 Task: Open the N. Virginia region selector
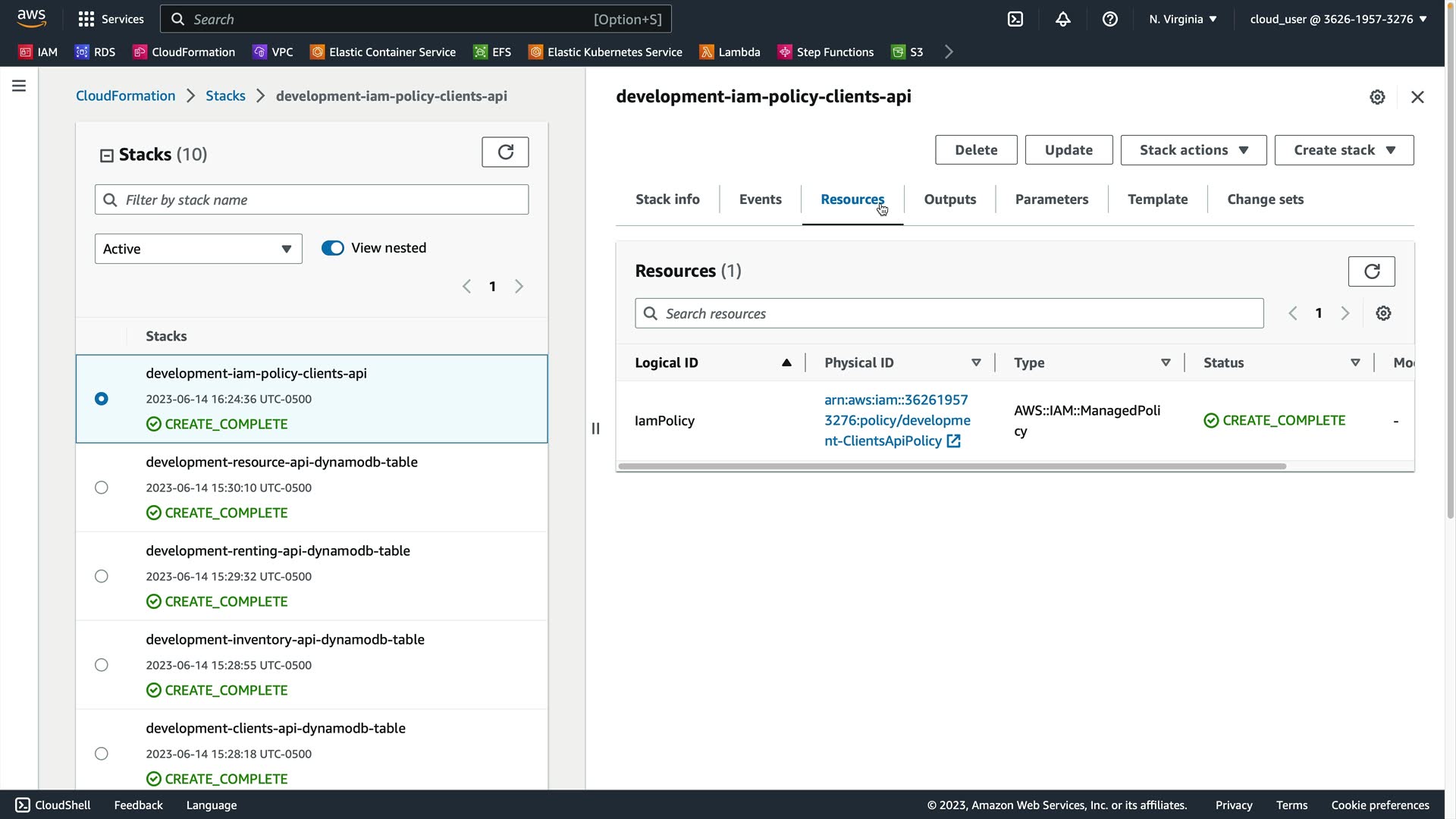(1182, 19)
